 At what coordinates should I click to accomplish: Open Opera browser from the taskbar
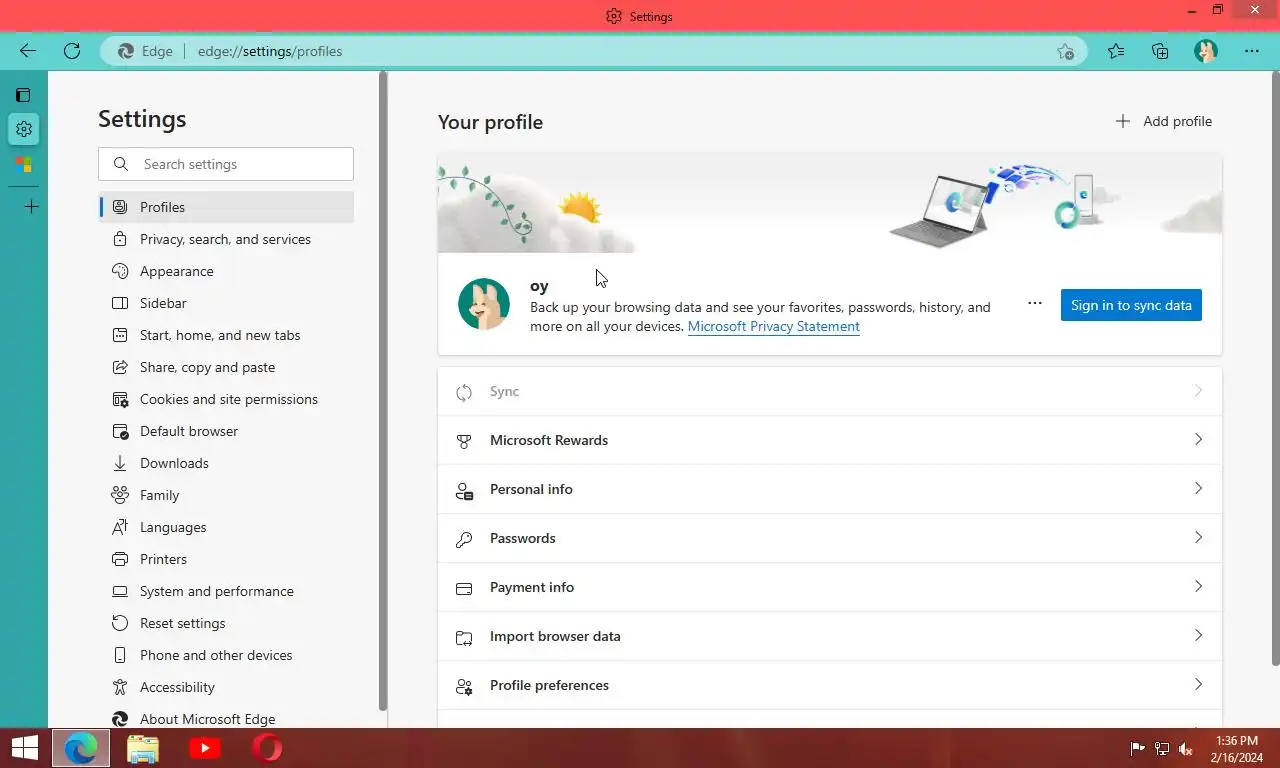267,748
